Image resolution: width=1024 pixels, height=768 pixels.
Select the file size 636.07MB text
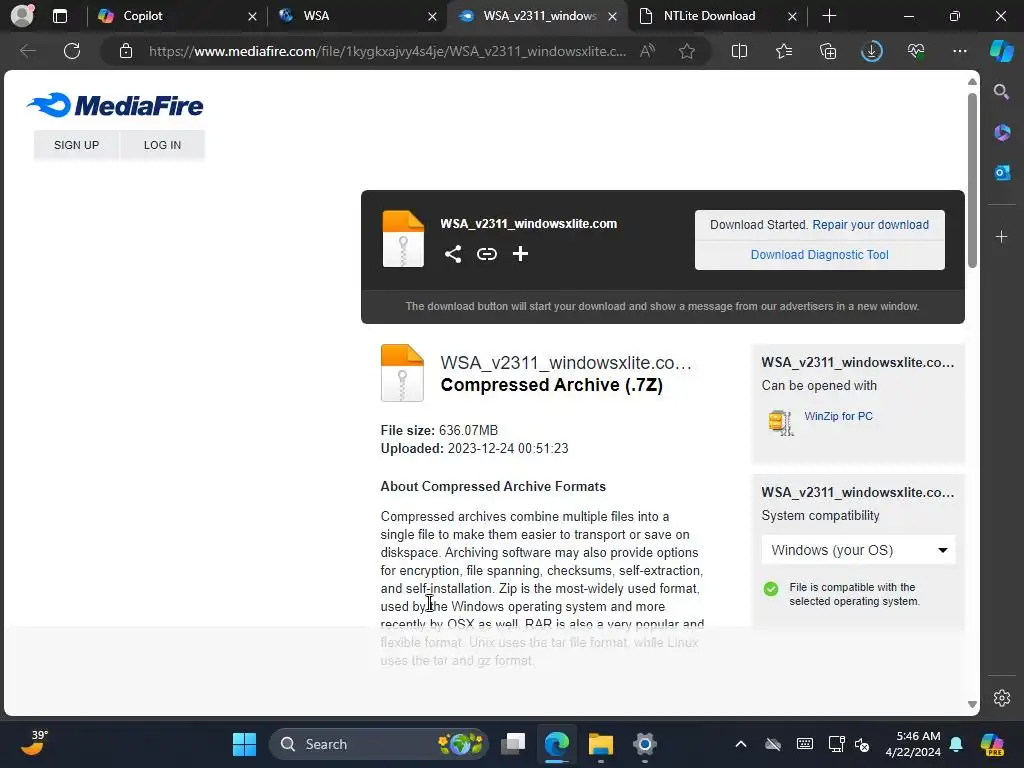point(468,430)
